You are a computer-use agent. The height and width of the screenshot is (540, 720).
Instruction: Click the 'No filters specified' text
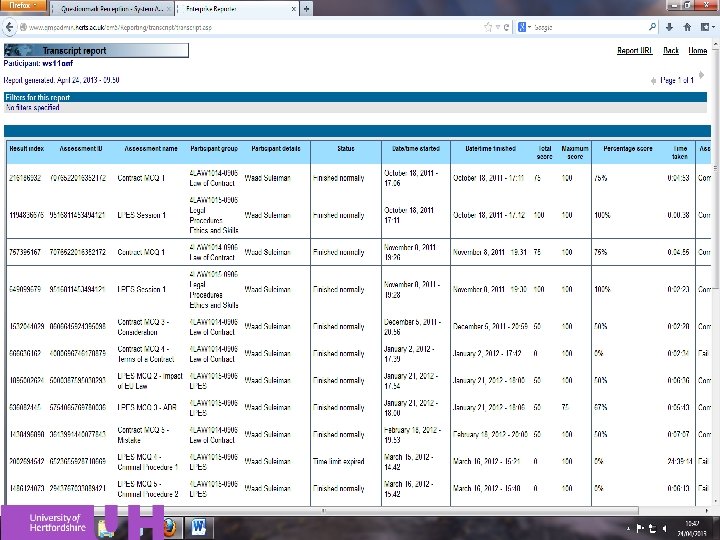tap(33, 107)
